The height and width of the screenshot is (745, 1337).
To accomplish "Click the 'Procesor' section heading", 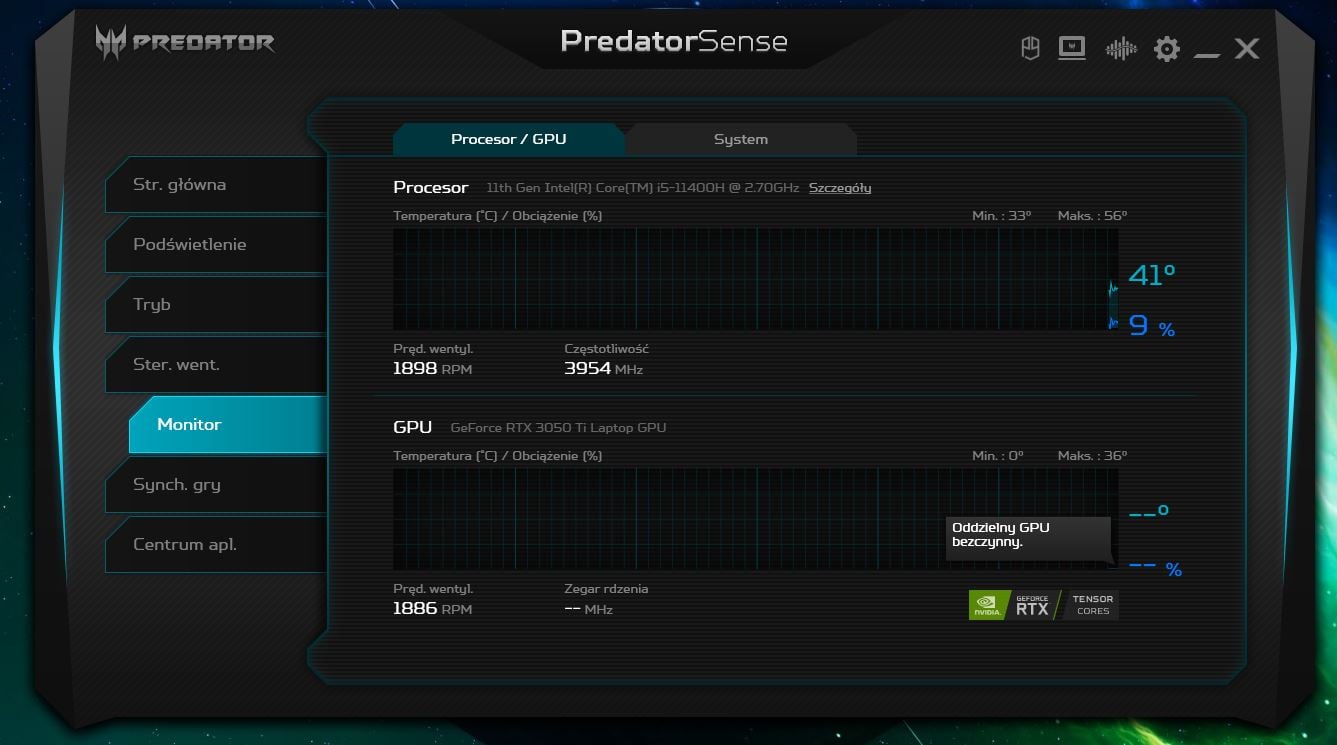I will pos(430,187).
